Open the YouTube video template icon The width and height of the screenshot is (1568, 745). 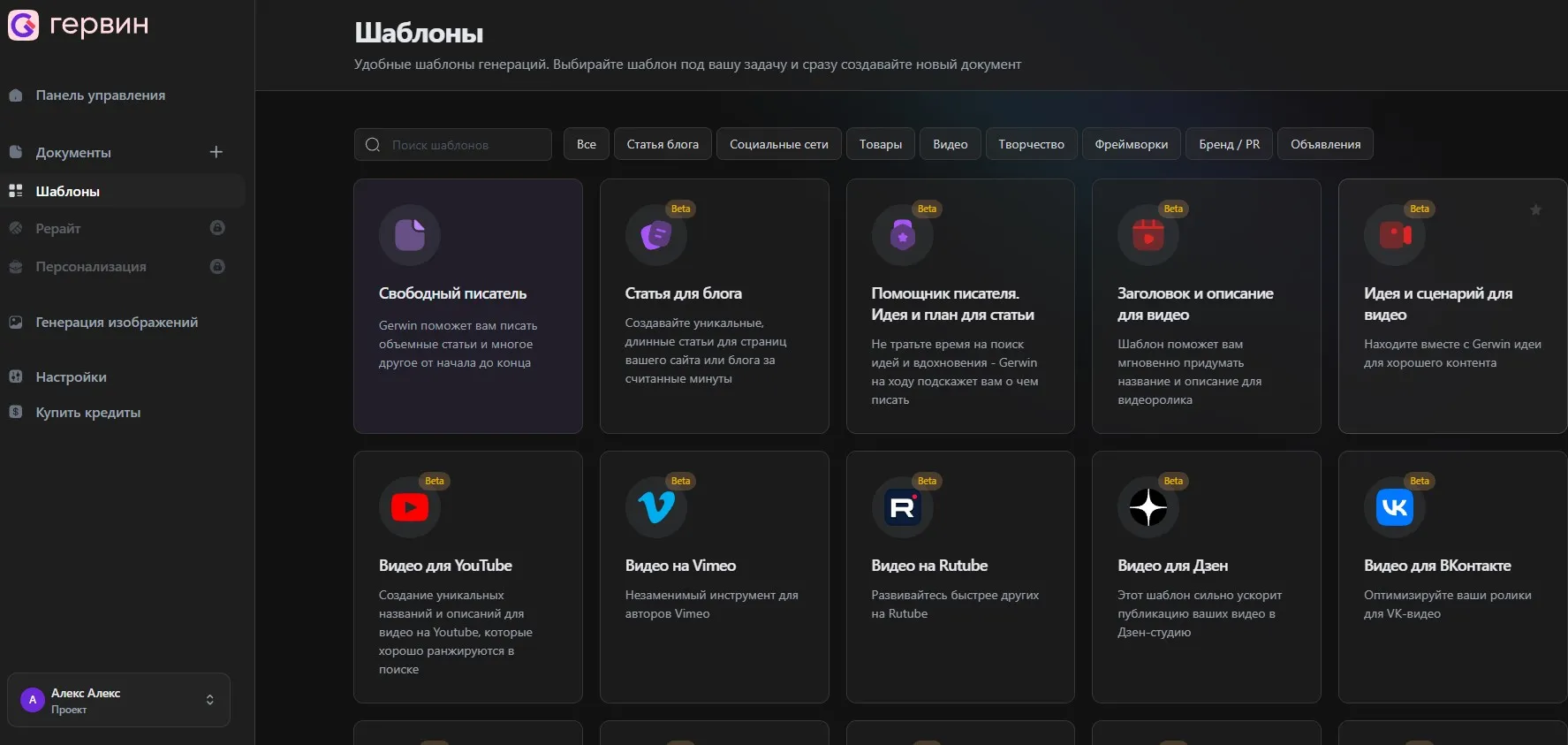[410, 507]
